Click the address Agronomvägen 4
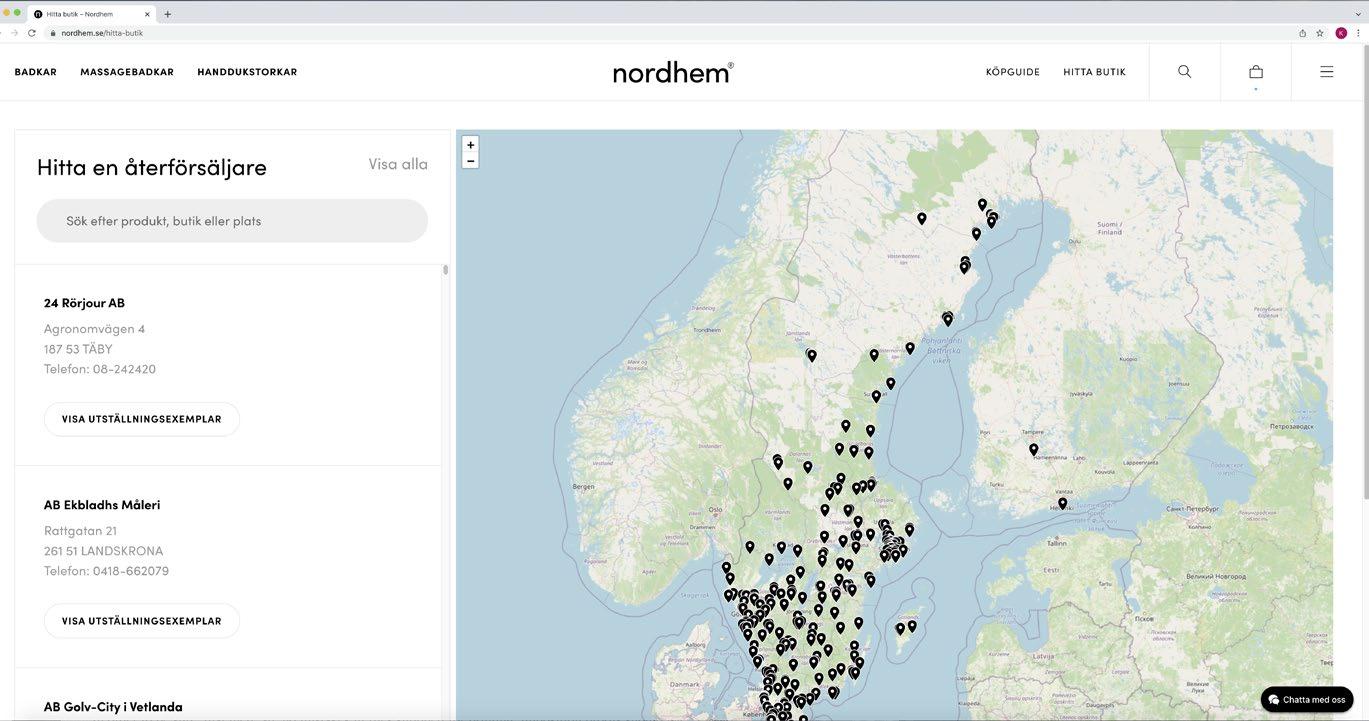 point(94,329)
